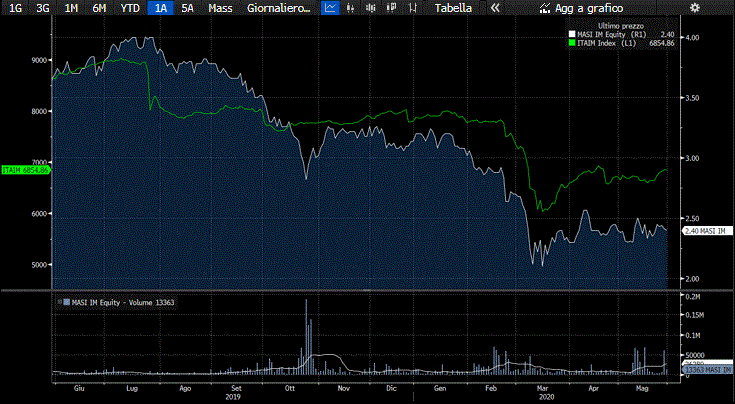
Task: Select the Mass maximum range
Action: (220, 8)
